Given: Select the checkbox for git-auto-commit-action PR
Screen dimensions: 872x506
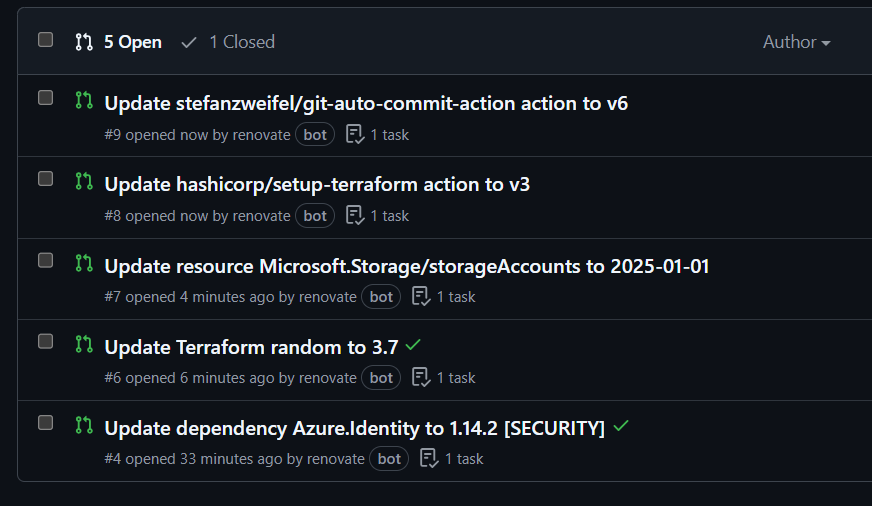Looking at the screenshot, I should (46, 98).
